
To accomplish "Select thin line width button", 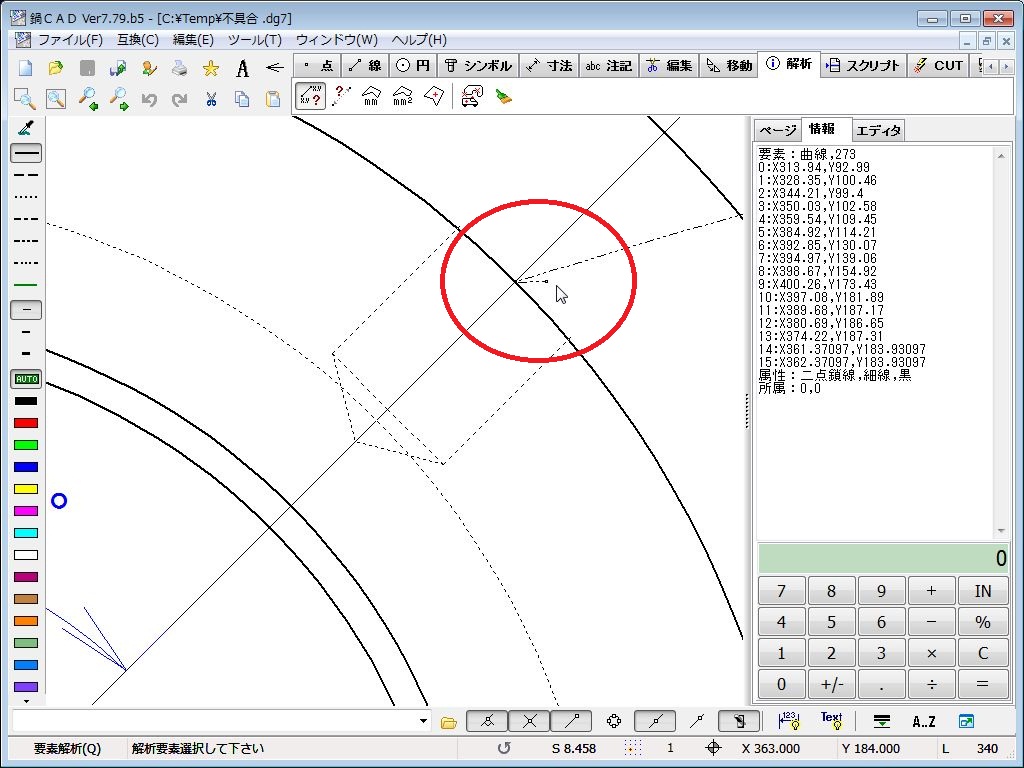I will pos(26,310).
